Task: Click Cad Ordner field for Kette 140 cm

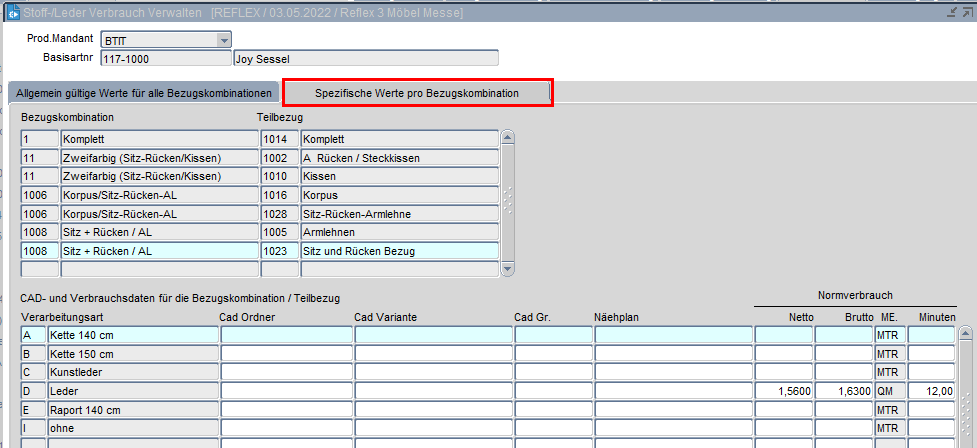Action: [285, 335]
